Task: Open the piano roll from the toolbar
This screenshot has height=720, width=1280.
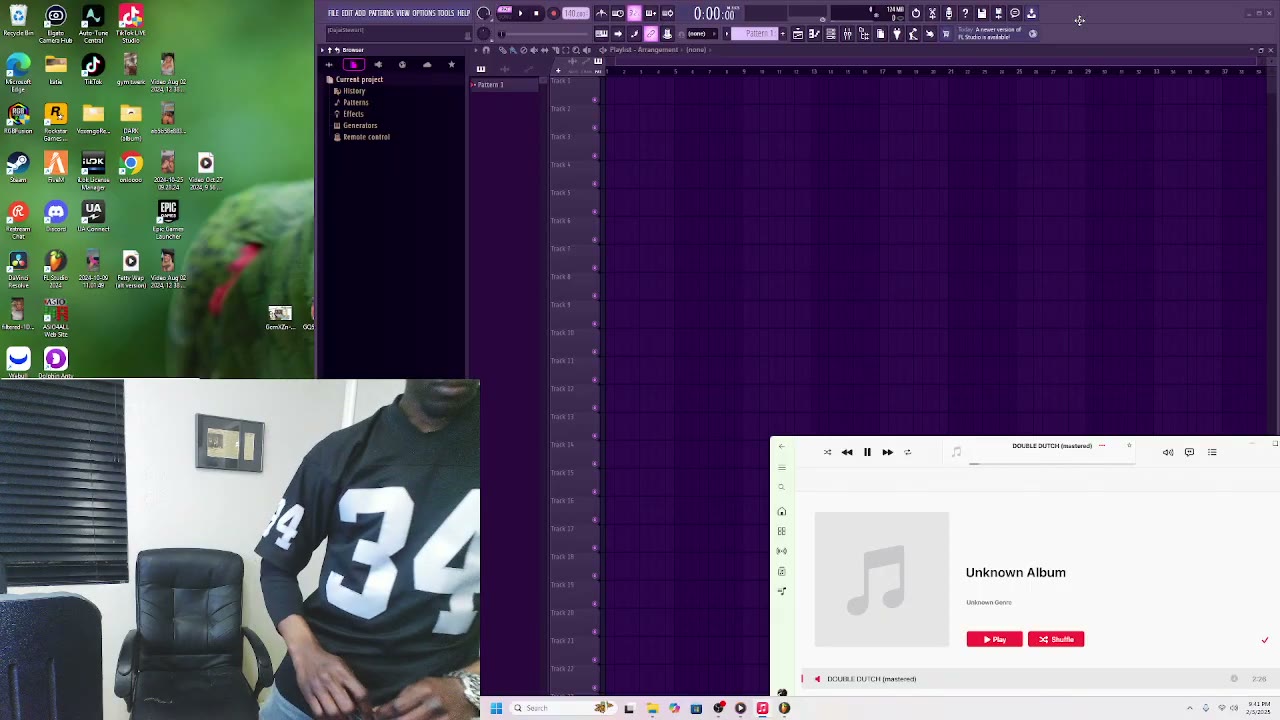Action: [x=814, y=34]
